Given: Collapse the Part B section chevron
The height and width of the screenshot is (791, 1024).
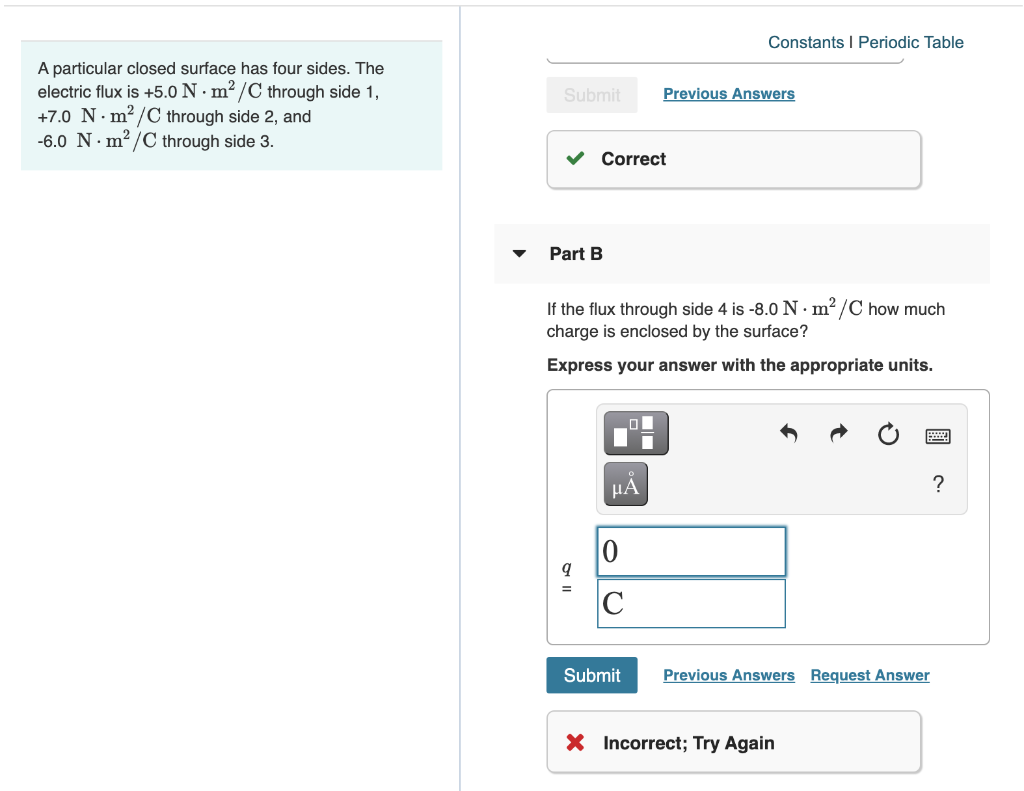Looking at the screenshot, I should [518, 253].
